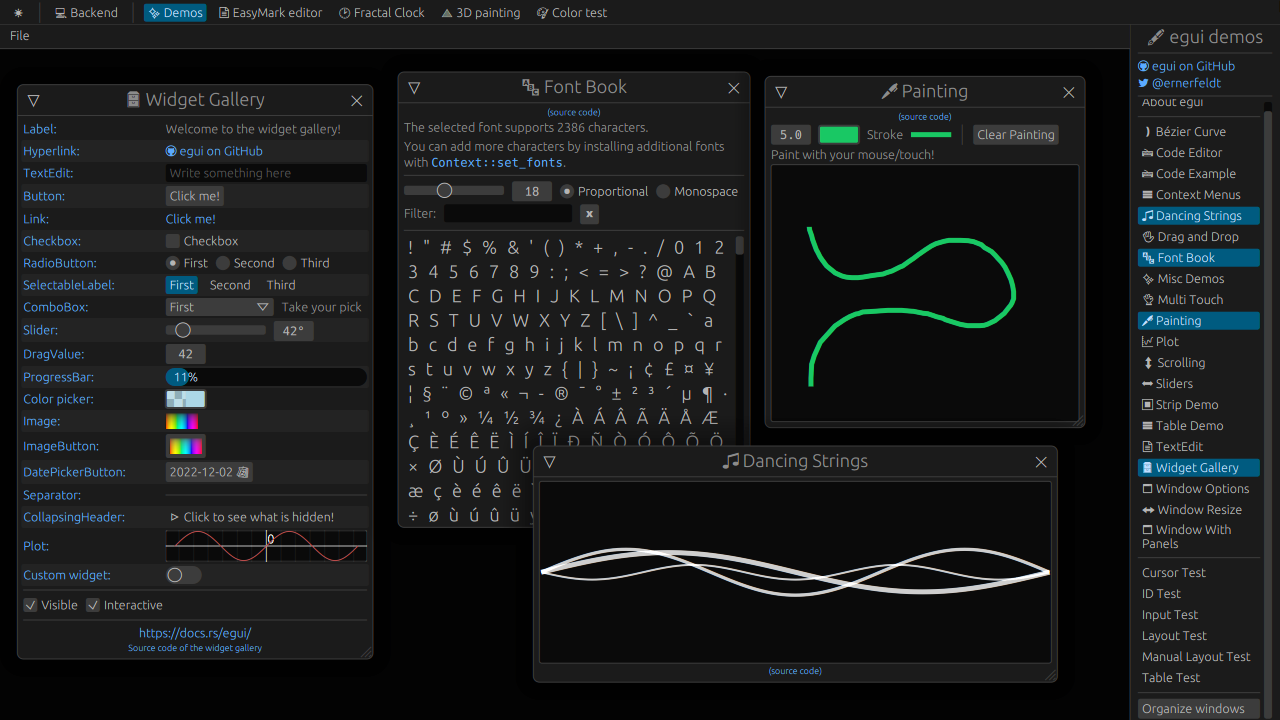Uncheck the Interactive checkbox
The width and height of the screenshot is (1280, 720).
[x=93, y=605]
